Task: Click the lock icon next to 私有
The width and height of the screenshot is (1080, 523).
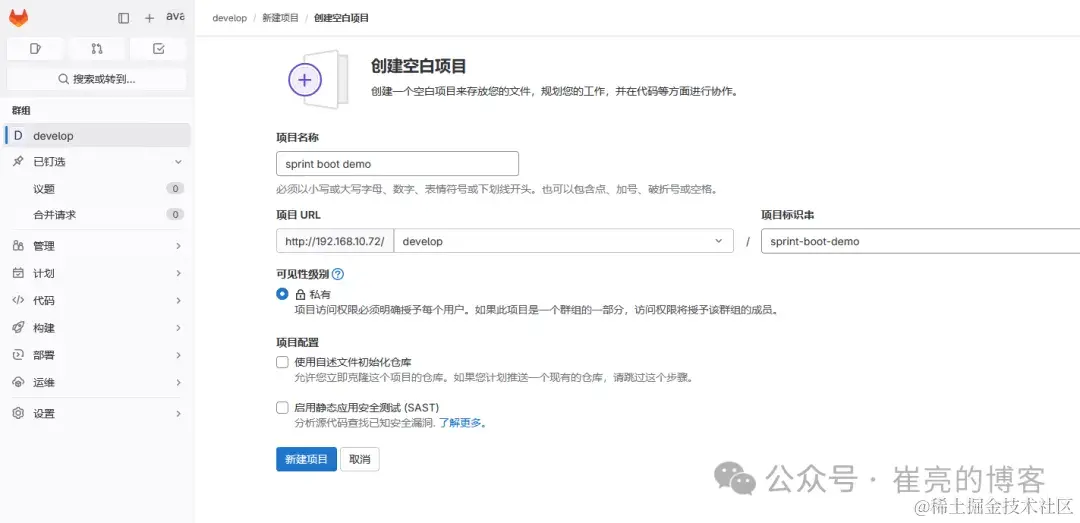Action: 300,294
